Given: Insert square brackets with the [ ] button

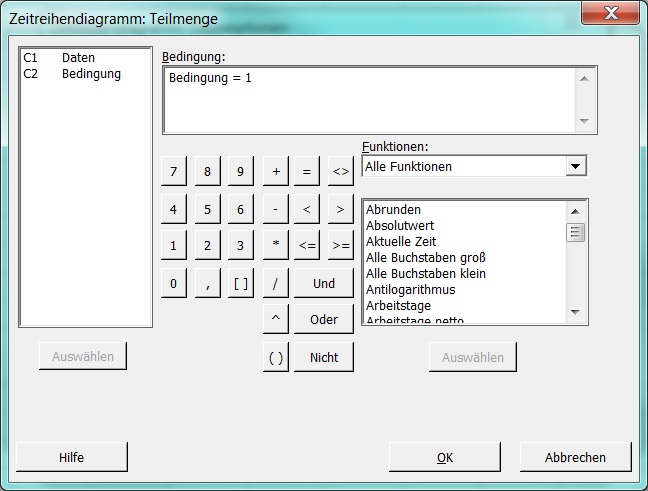Looking at the screenshot, I should 241,283.
